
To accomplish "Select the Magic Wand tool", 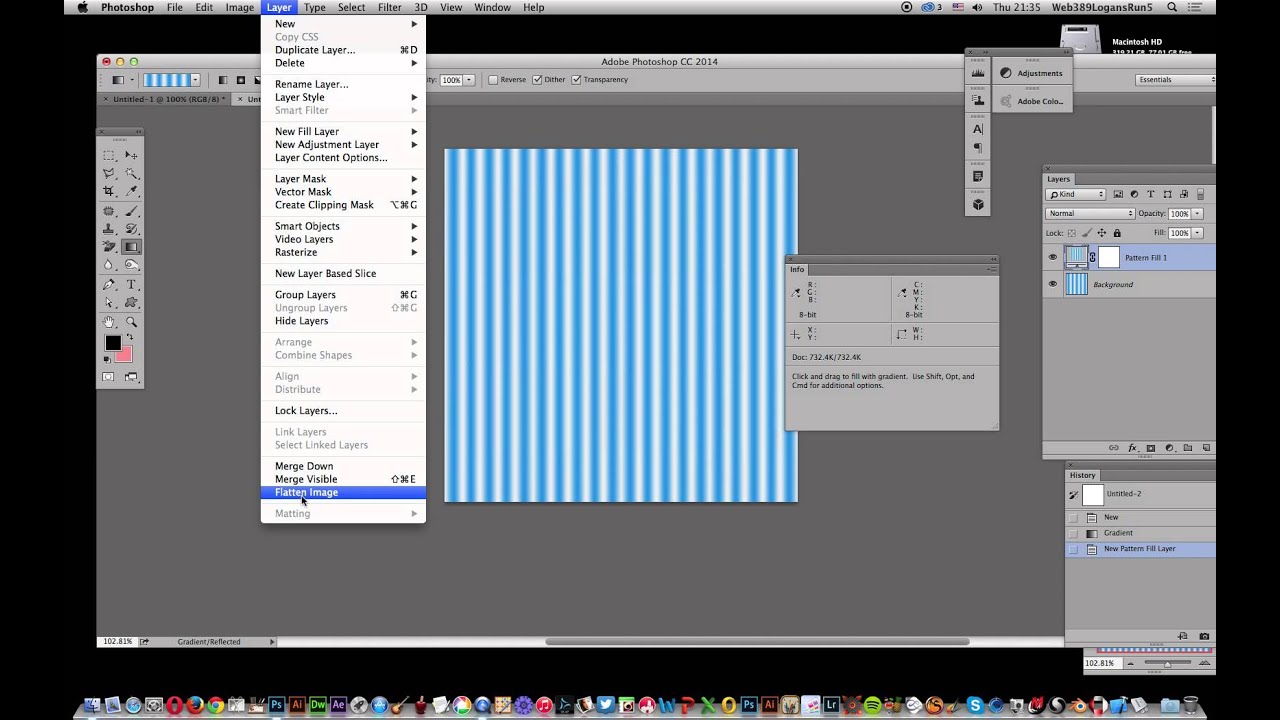I will 131,173.
